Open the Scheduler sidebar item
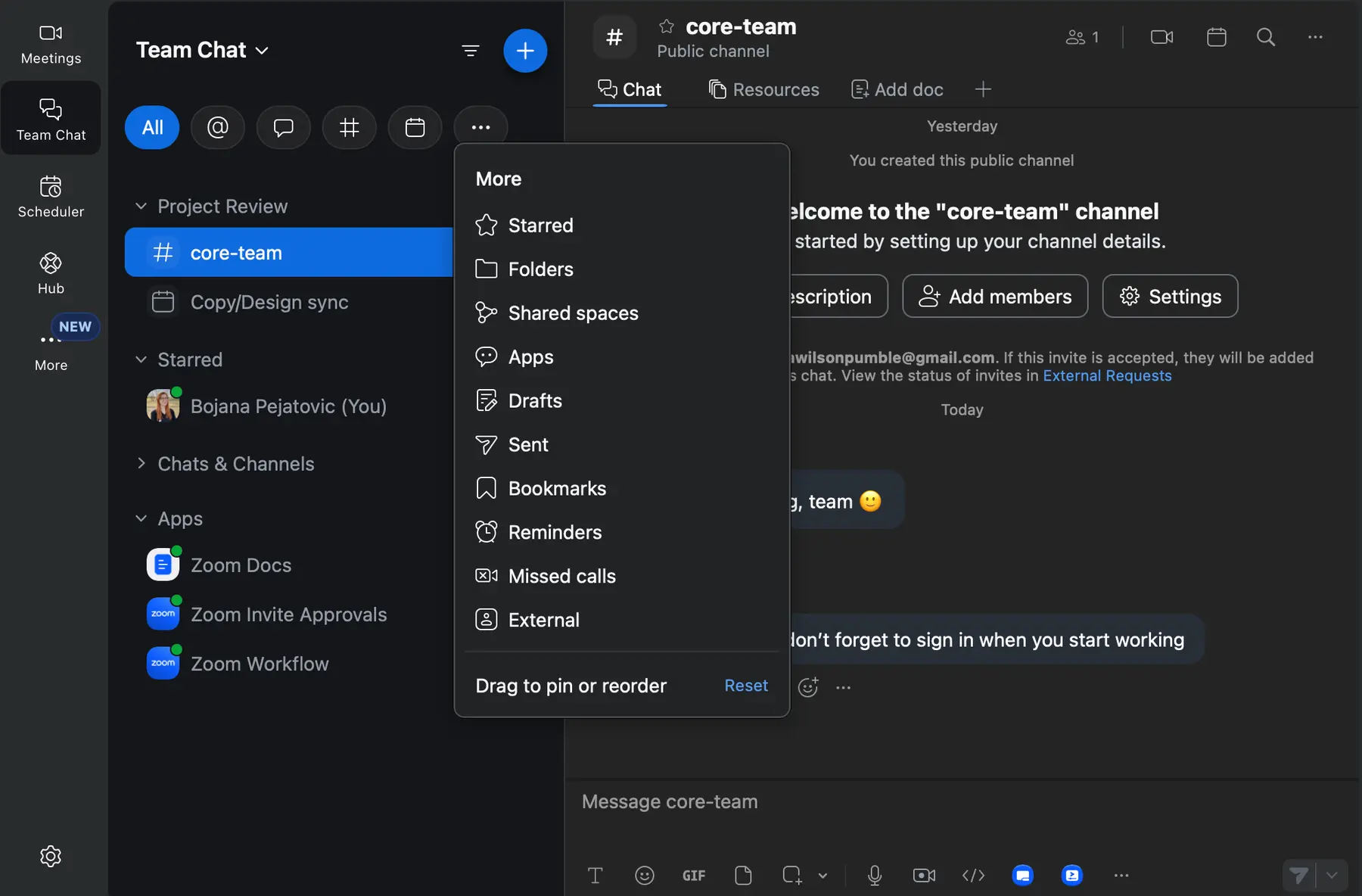Image resolution: width=1362 pixels, height=896 pixels. 51,196
